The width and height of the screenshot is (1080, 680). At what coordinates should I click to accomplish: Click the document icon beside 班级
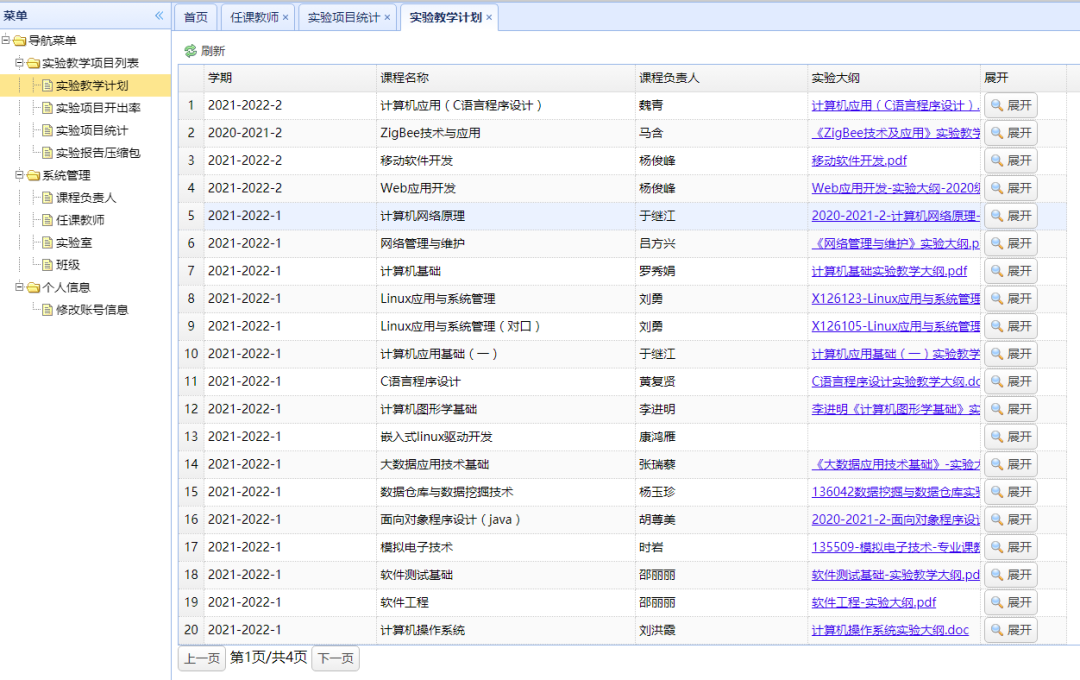click(46, 265)
